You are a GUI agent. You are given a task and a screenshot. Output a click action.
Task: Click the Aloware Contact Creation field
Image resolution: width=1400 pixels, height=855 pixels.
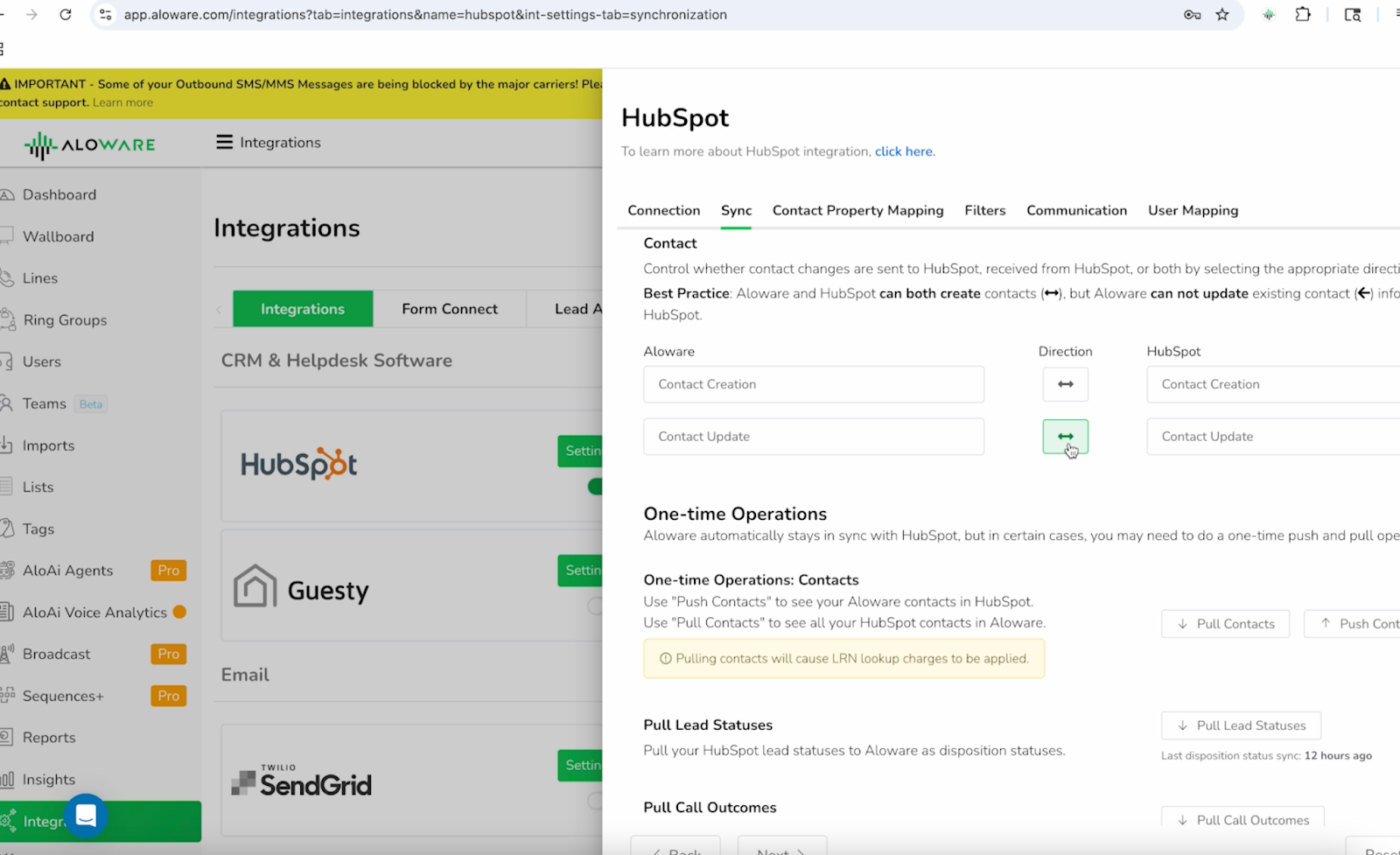pos(814,384)
